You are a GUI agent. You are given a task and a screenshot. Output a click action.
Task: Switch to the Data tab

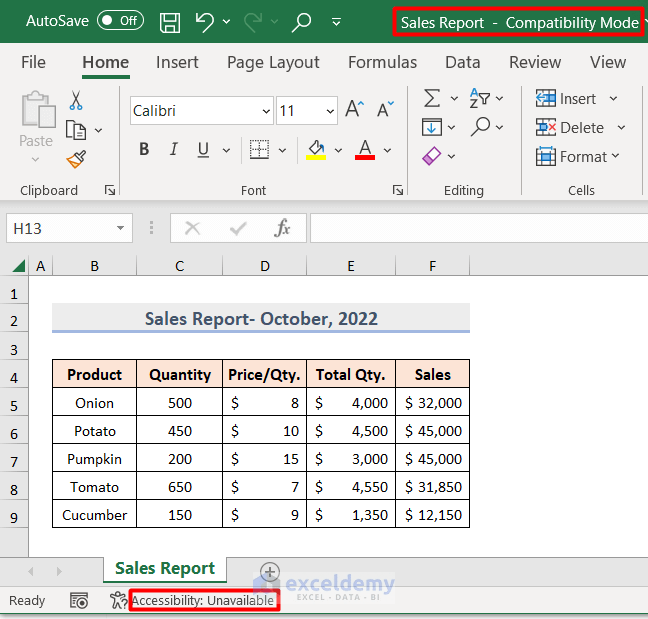pyautogui.click(x=462, y=62)
